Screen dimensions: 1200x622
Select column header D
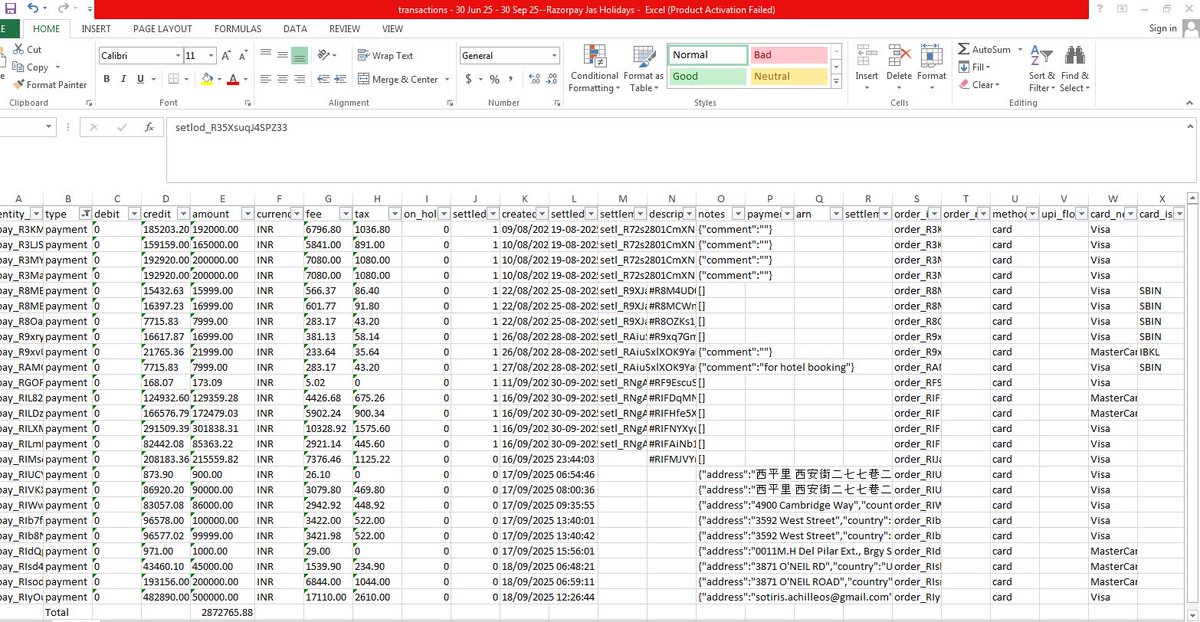[x=166, y=198]
